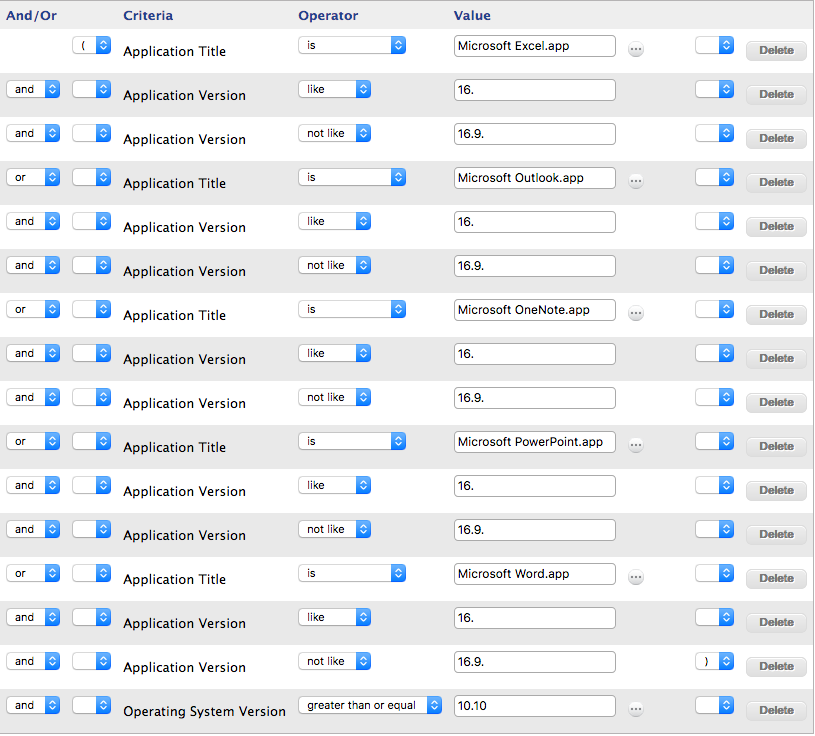Delete the Microsoft OneNote.app criteria row
The width and height of the screenshot is (815, 736).
click(x=776, y=314)
